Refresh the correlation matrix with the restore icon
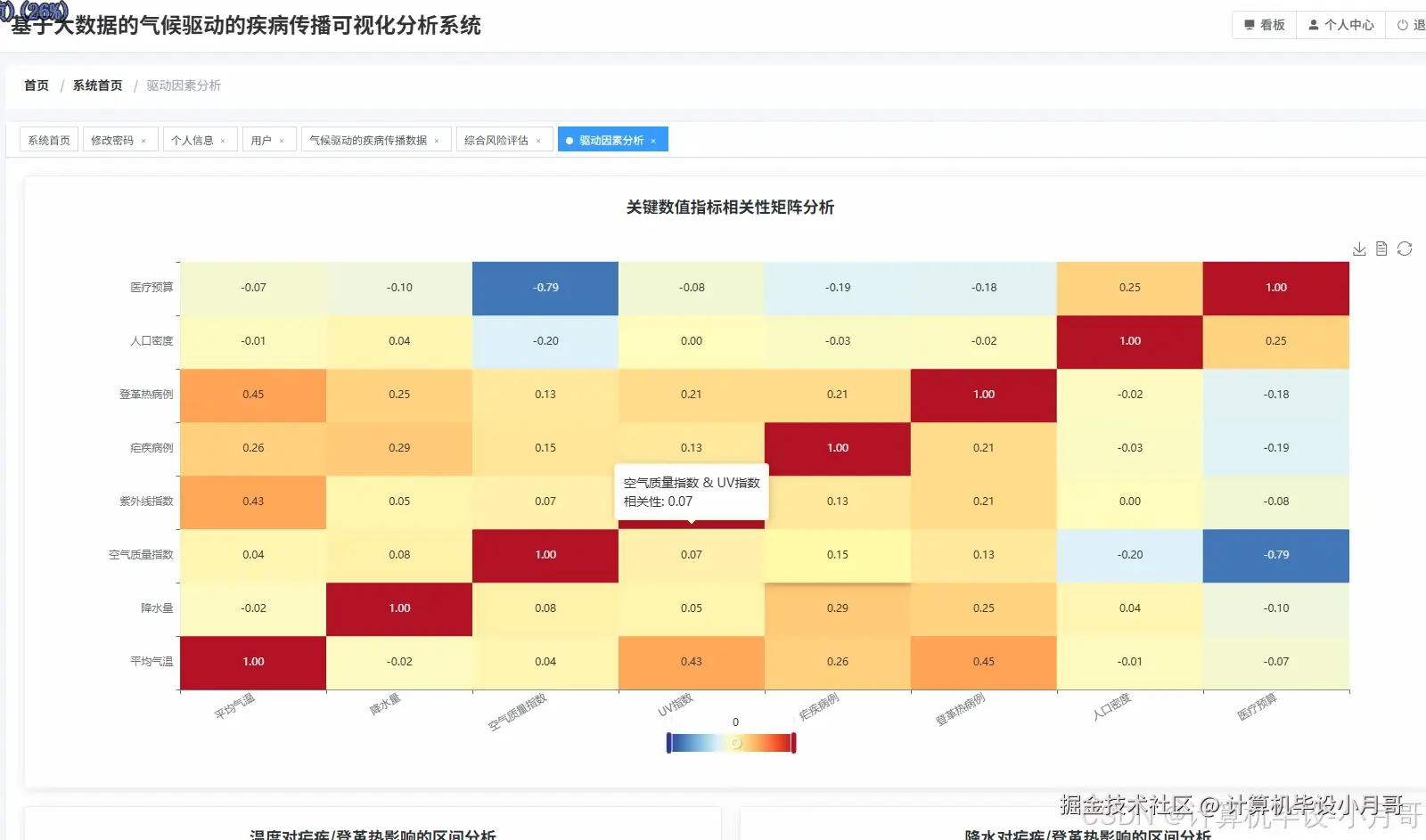1426x840 pixels. tap(1405, 249)
